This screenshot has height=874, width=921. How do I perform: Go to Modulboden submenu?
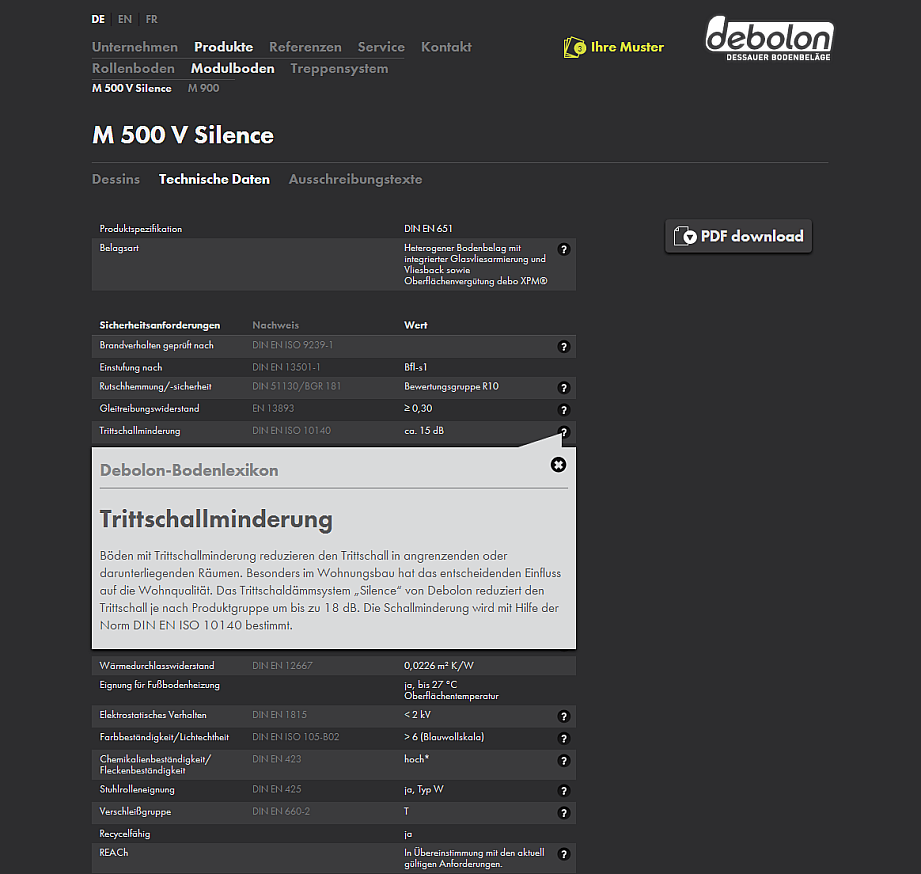233,69
